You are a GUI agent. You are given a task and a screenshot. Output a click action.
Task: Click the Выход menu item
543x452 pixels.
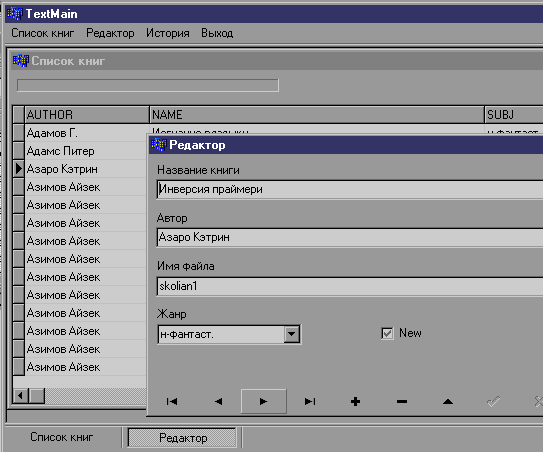pyautogui.click(x=217, y=33)
